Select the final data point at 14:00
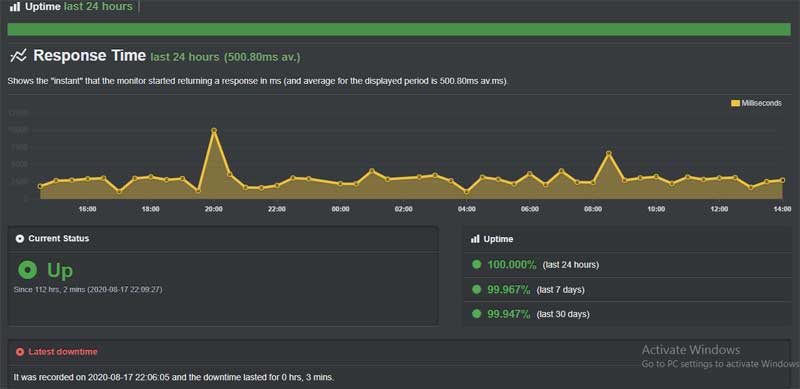The image size is (800, 389). coord(783,180)
